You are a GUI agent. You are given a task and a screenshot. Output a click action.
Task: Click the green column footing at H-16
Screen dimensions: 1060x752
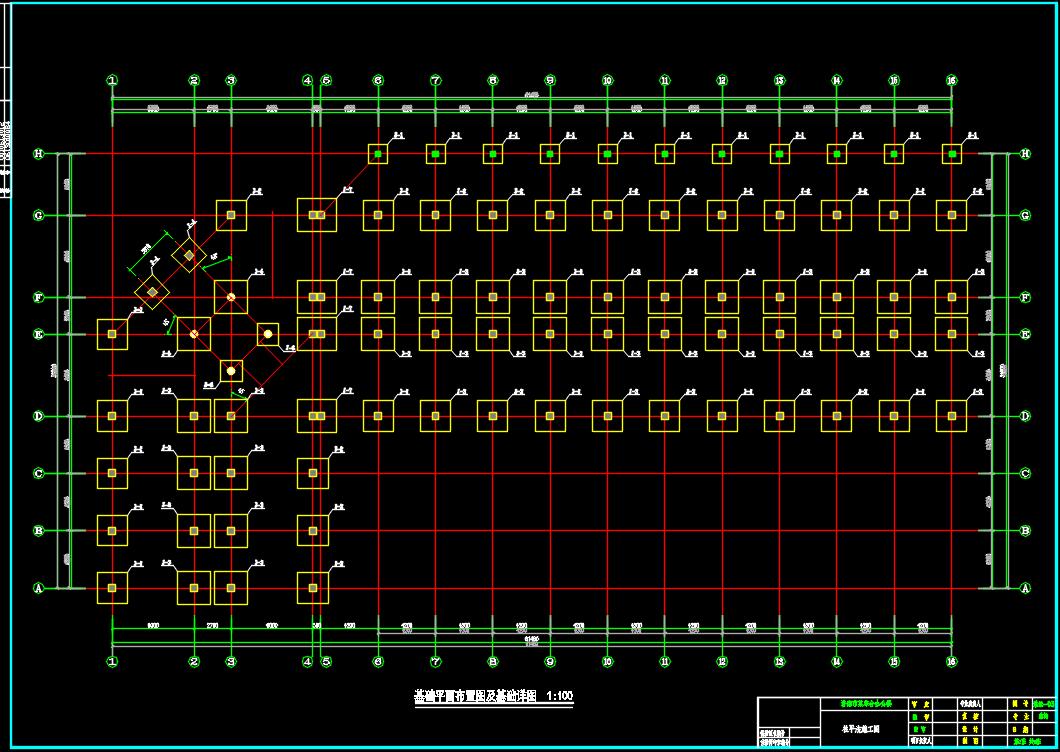(952, 154)
